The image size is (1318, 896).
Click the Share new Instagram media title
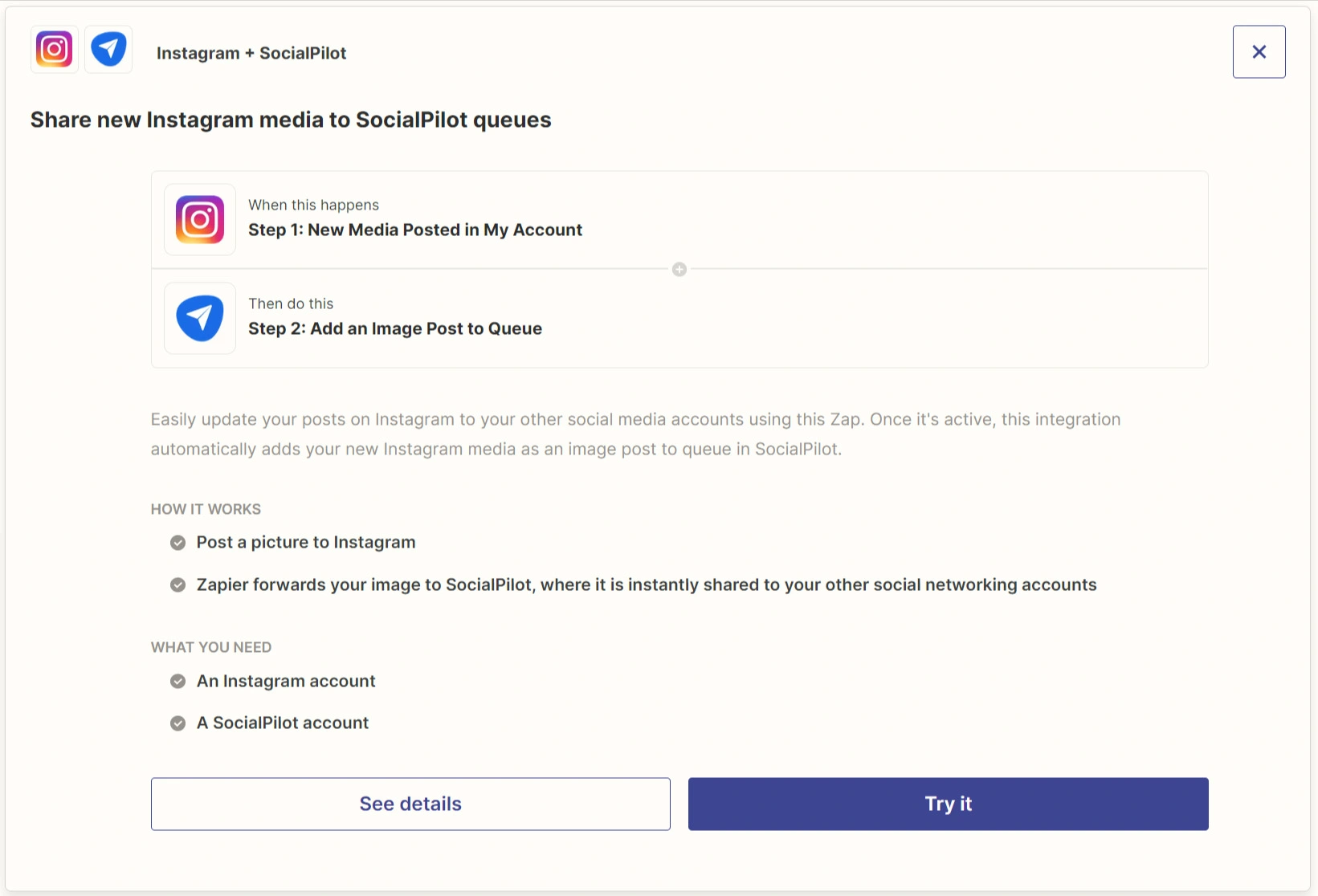(291, 120)
